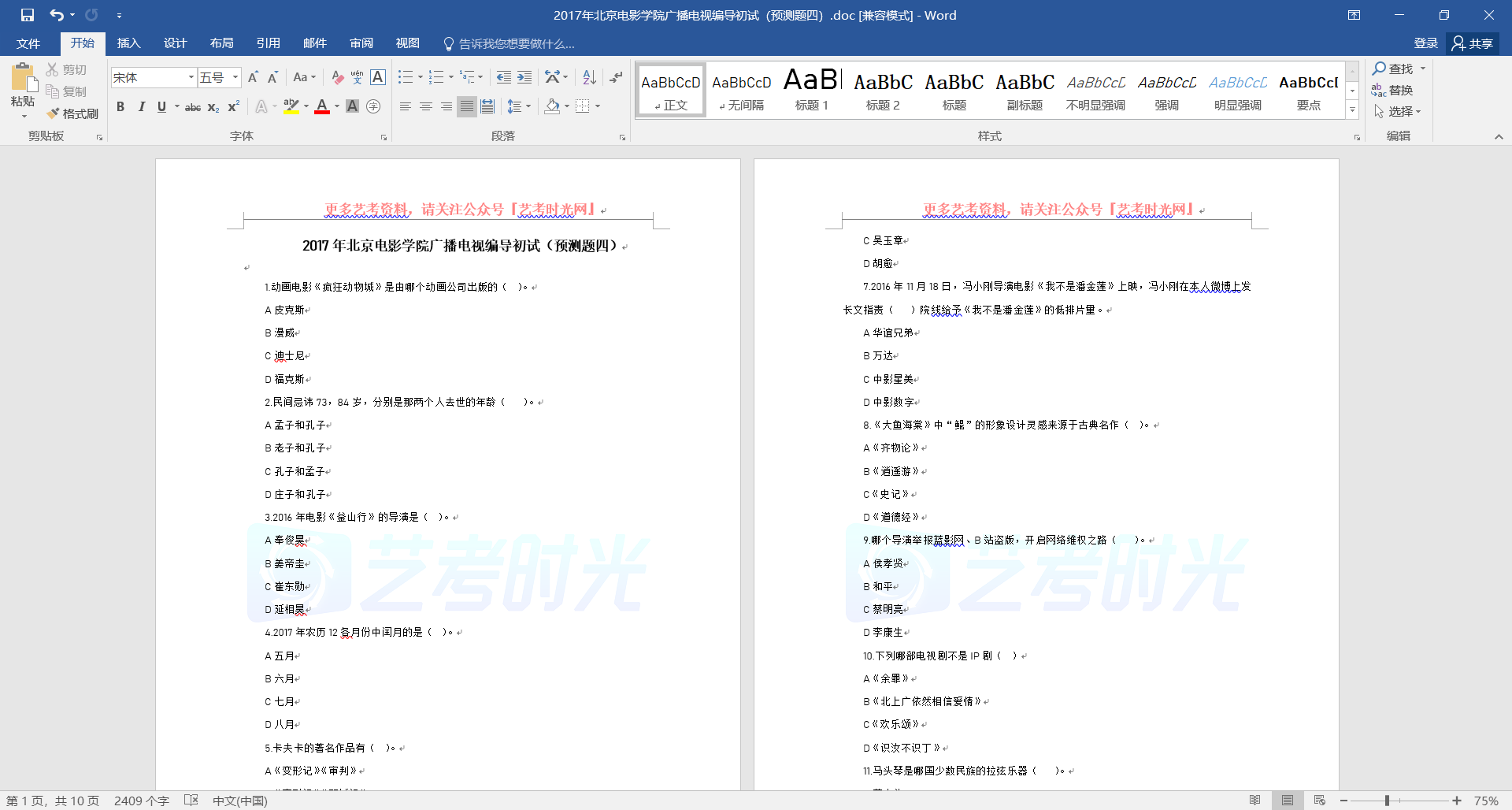Toggle Italic formatting
The image size is (1512, 810).
141,107
